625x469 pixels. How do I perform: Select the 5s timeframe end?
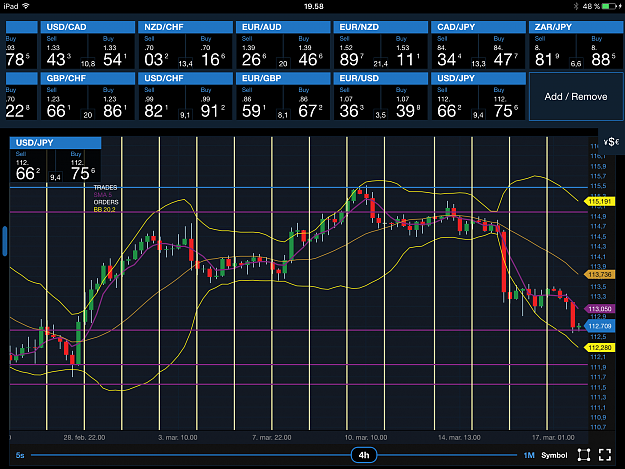[x=20, y=455]
